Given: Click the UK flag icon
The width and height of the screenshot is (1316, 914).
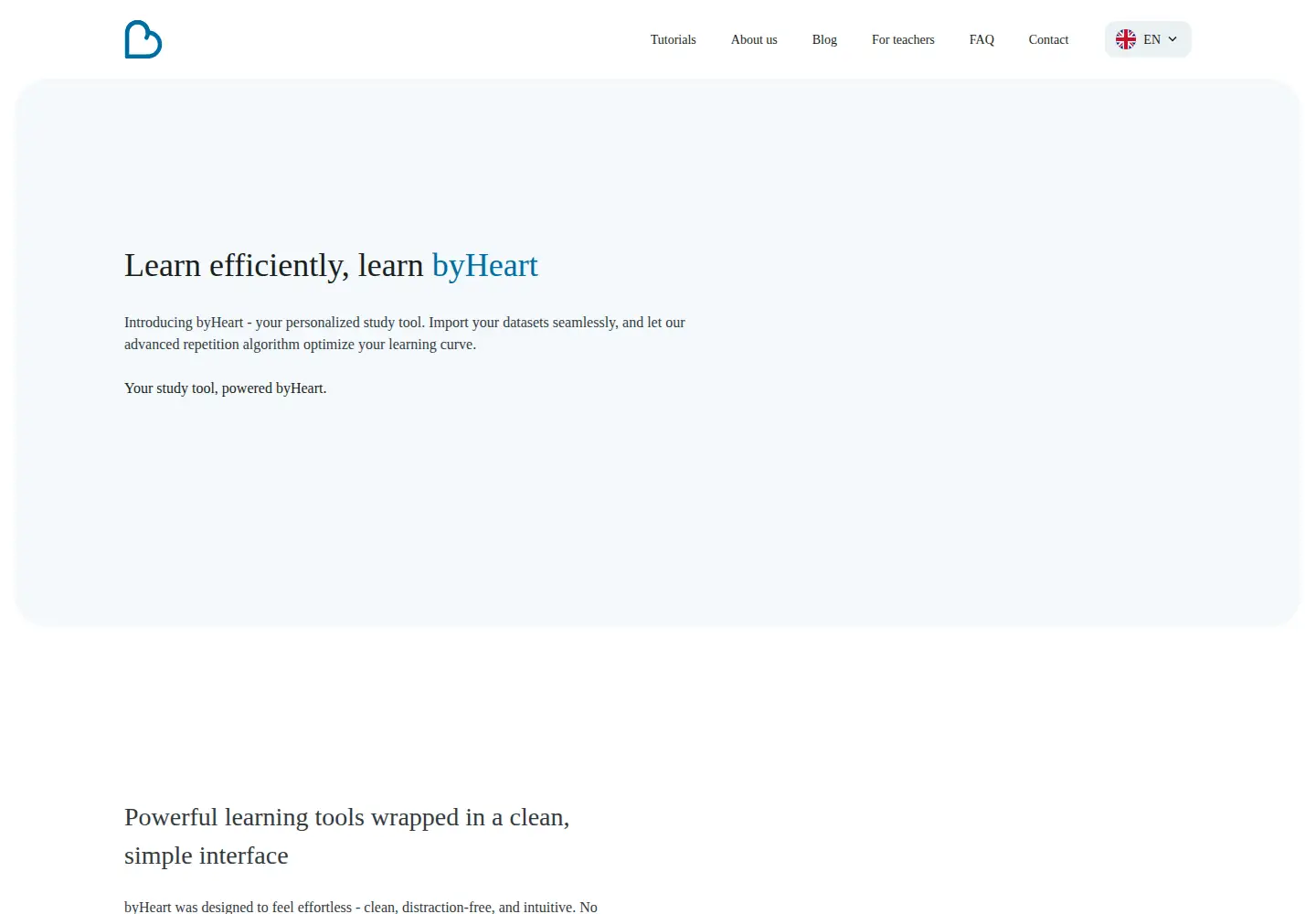Looking at the screenshot, I should pyautogui.click(x=1126, y=39).
